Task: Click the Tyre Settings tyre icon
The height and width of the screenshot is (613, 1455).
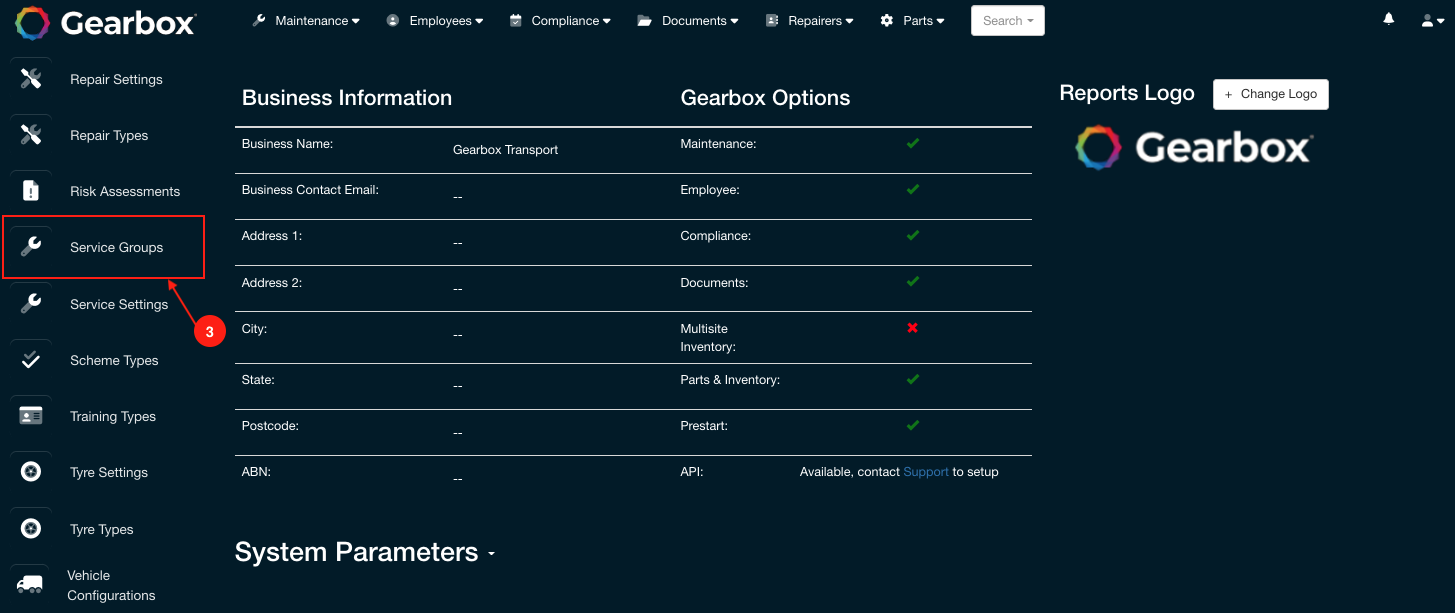Action: click(x=31, y=472)
